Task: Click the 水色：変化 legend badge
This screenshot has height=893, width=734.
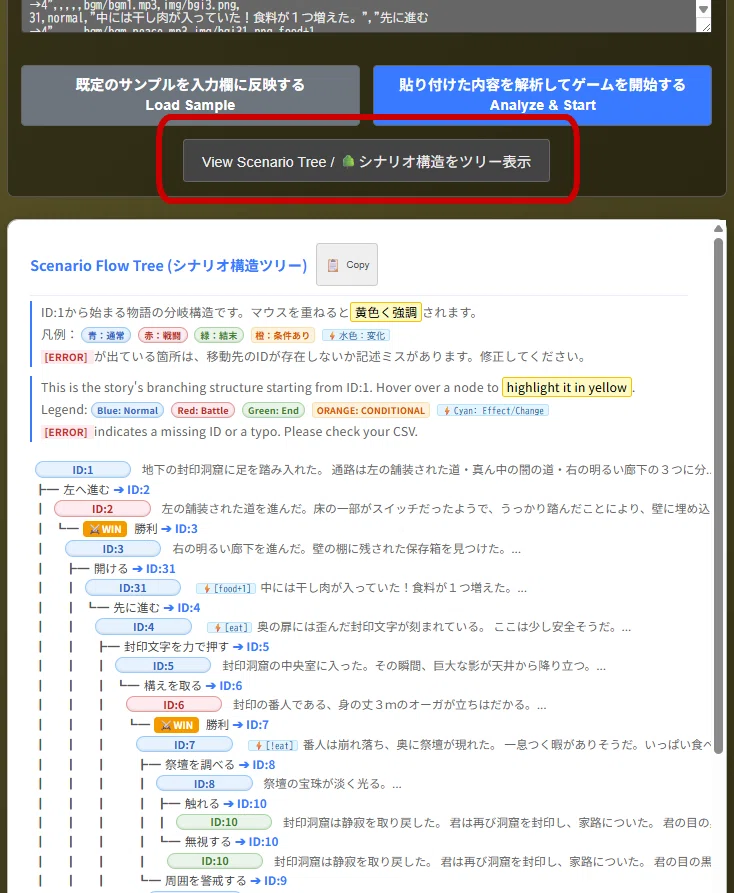Action: [356, 335]
